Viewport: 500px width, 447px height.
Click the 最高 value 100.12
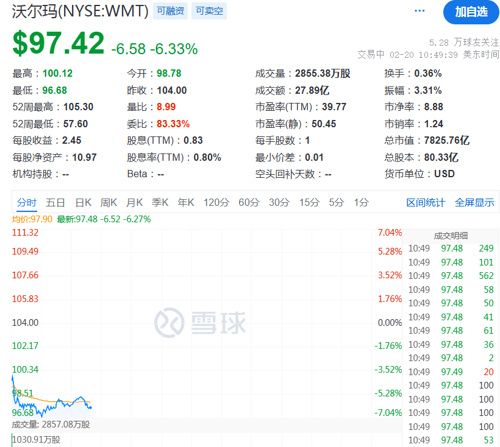[x=57, y=73]
